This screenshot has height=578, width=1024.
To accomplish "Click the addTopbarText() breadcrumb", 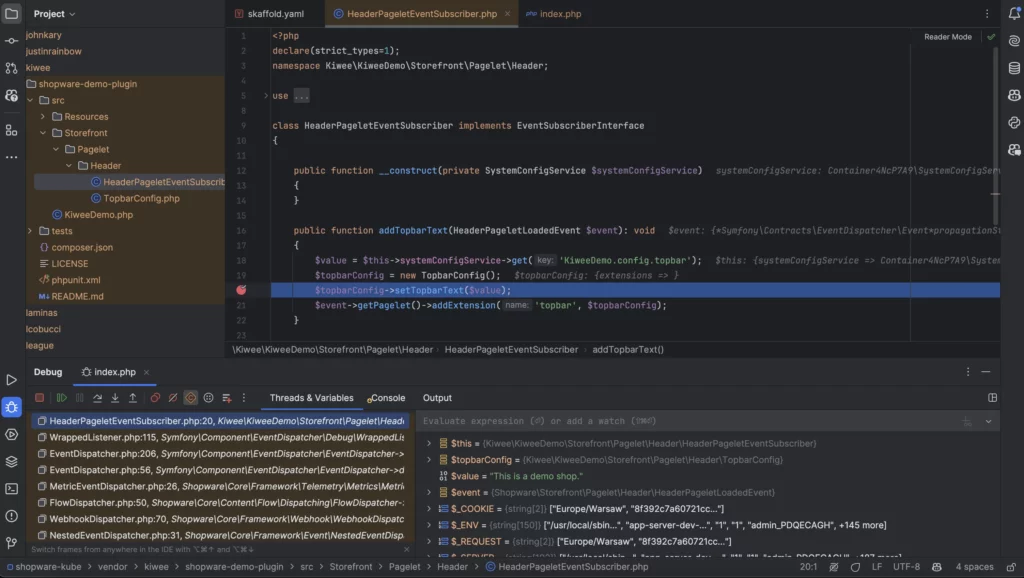I will 628,350.
